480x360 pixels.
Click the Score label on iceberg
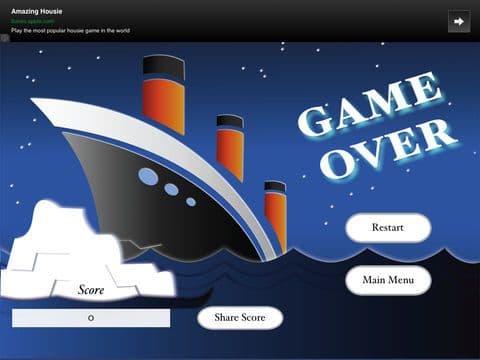91,290
